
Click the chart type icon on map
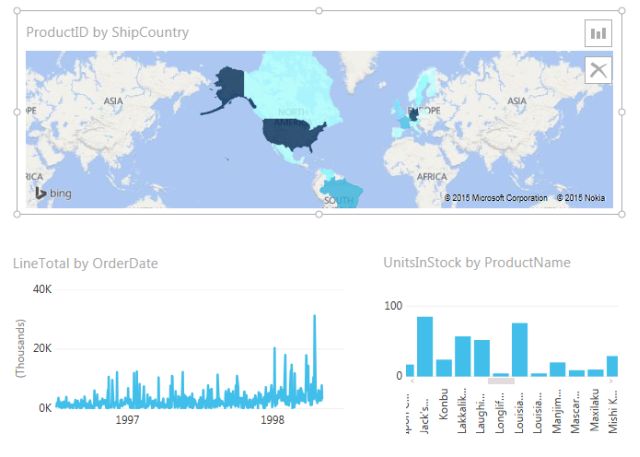[x=598, y=33]
